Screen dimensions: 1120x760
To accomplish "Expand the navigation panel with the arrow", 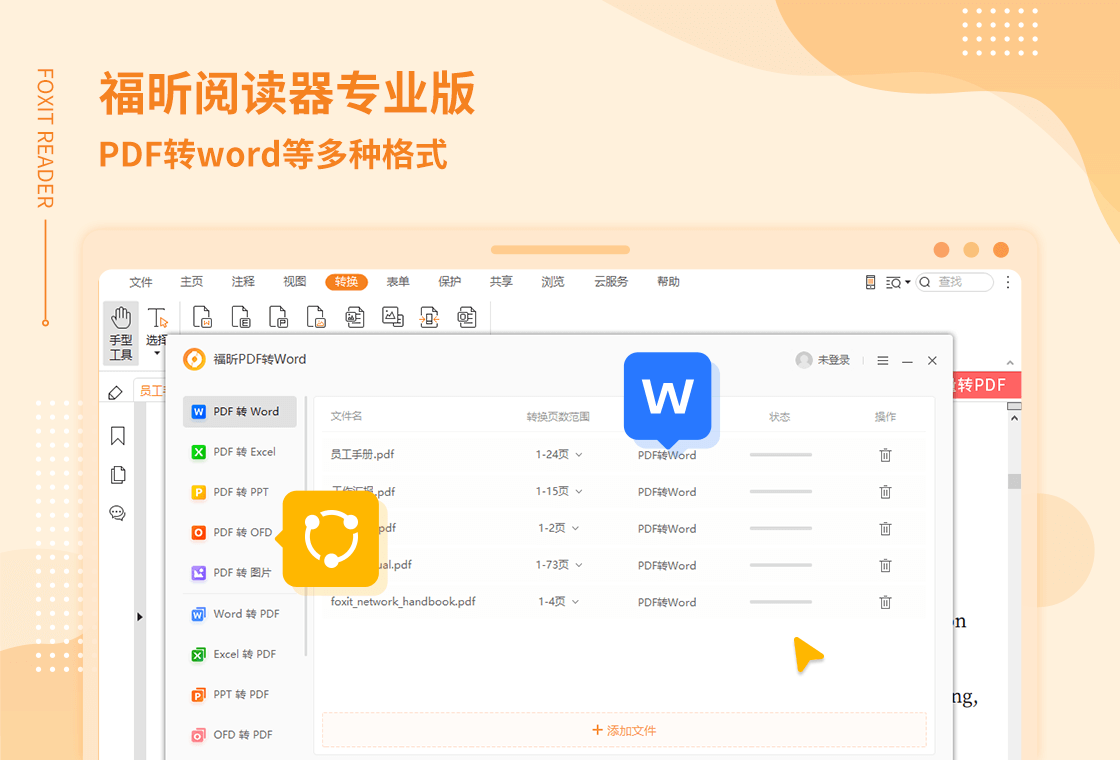I will pyautogui.click(x=139, y=616).
